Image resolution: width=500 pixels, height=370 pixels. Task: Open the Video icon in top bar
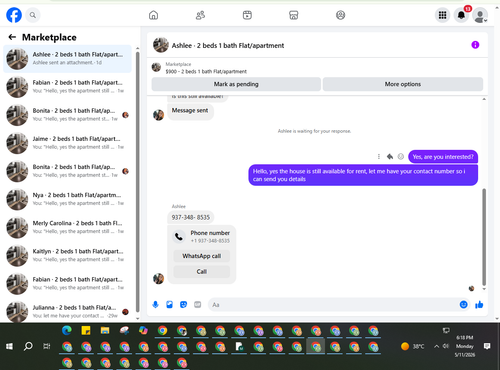tap(247, 15)
